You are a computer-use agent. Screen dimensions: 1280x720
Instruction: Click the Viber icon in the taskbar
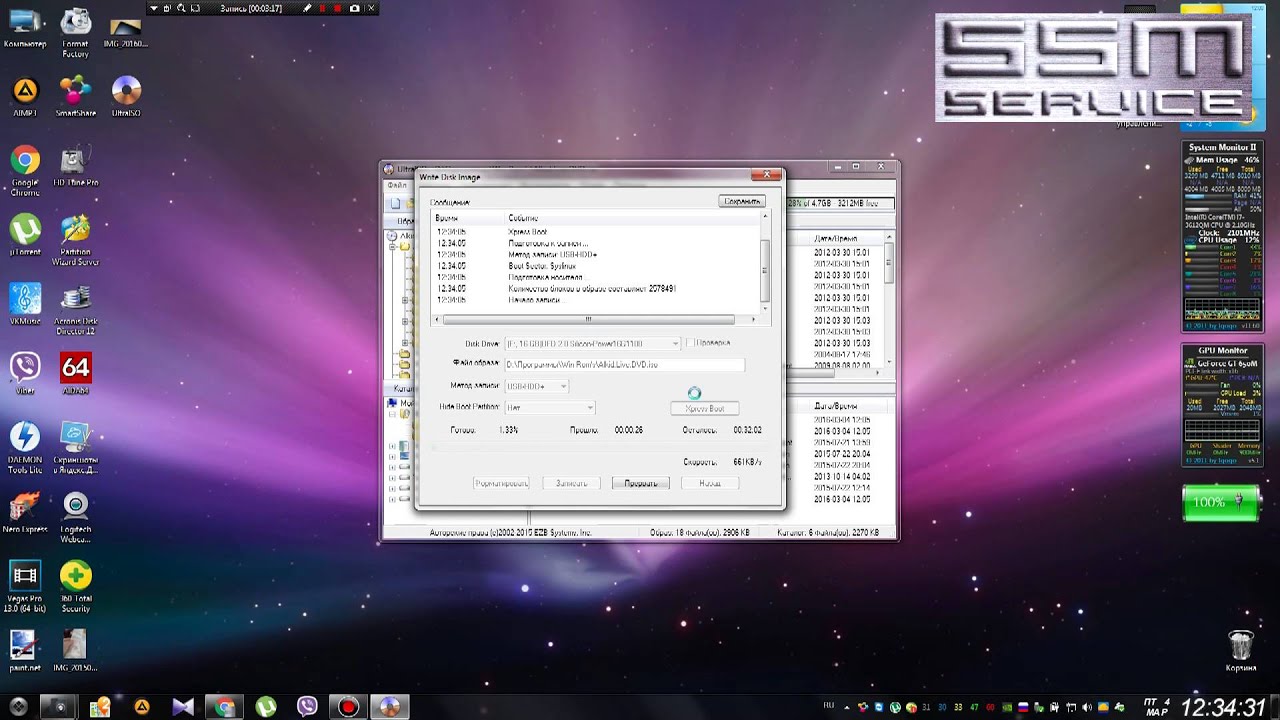click(306, 706)
